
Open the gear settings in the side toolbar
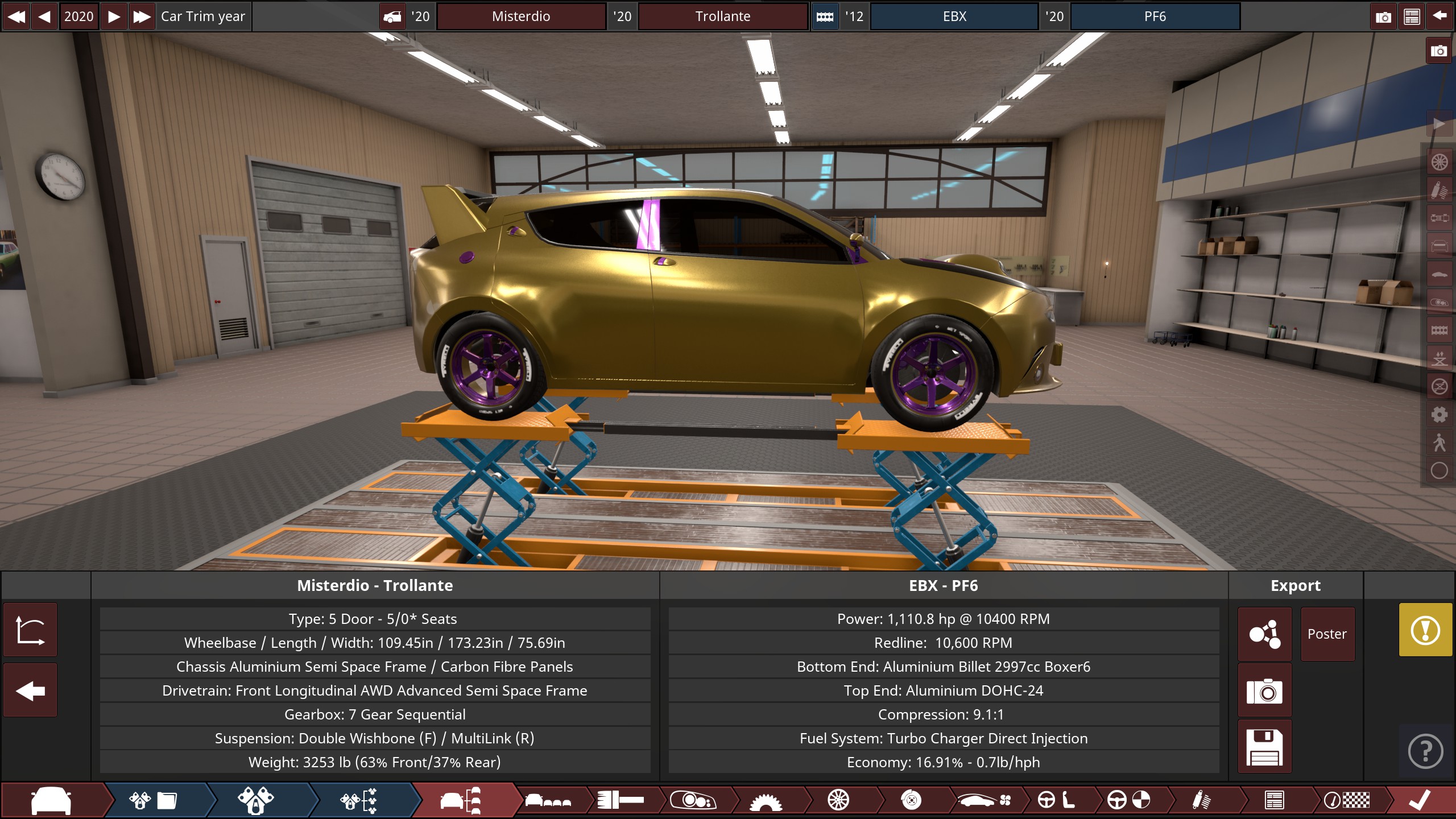(1440, 414)
